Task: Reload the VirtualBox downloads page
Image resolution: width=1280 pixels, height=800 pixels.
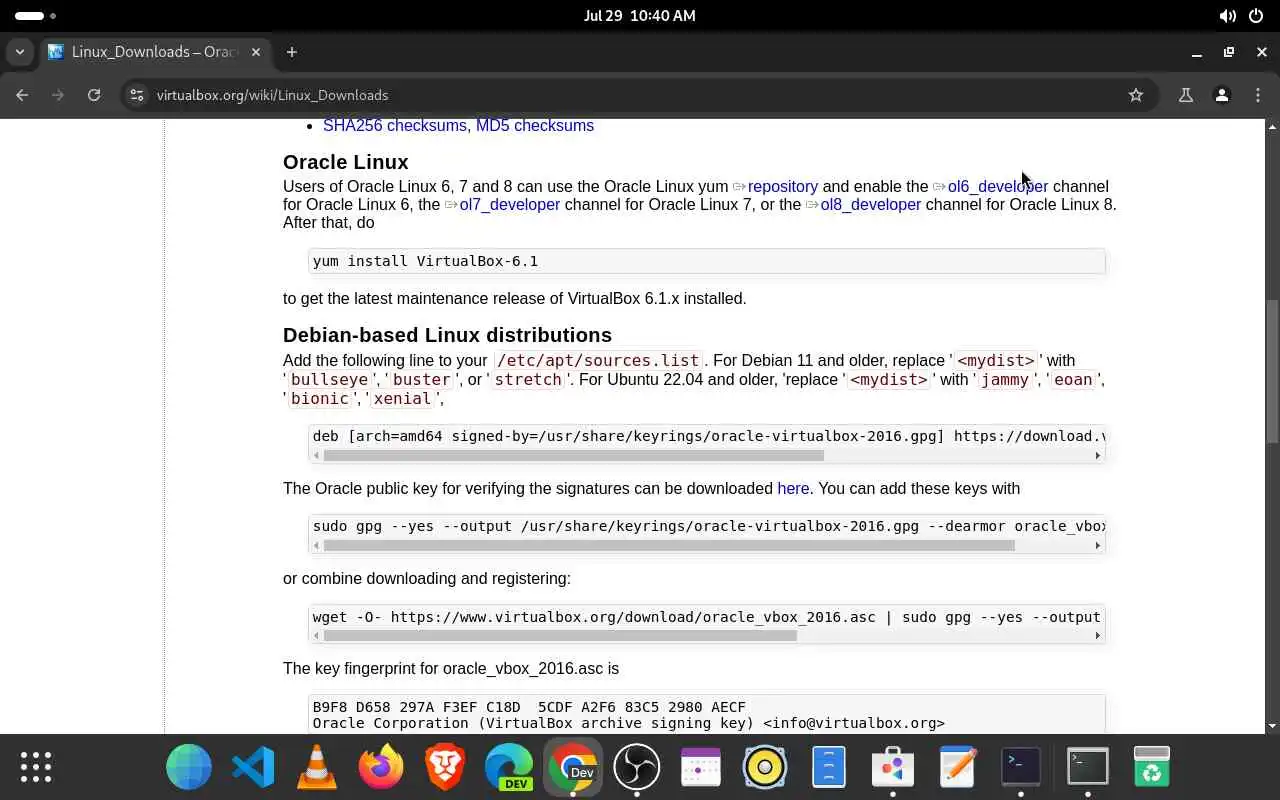Action: (94, 95)
